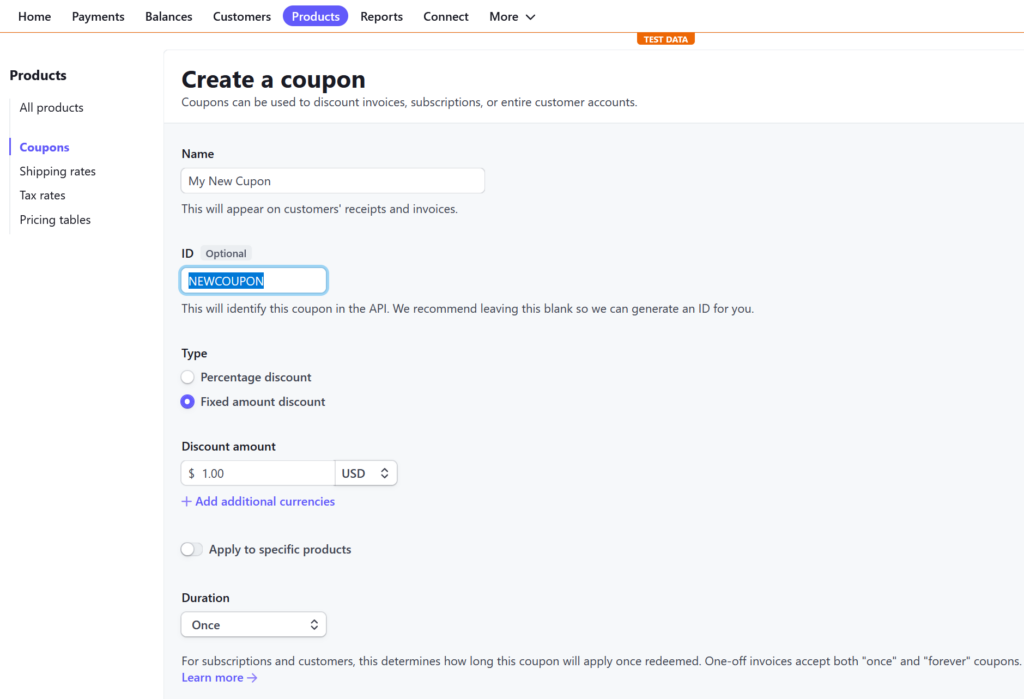Open Shipping rates from the sidebar
The height and width of the screenshot is (699, 1024).
click(57, 171)
